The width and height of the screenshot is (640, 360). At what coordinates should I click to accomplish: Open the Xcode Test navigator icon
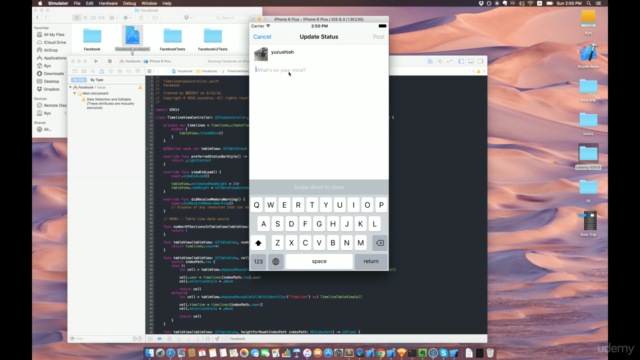point(111,71)
